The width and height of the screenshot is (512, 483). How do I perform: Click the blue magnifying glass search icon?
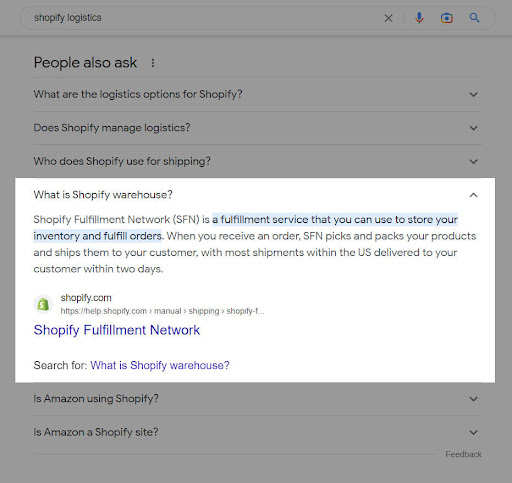474,18
